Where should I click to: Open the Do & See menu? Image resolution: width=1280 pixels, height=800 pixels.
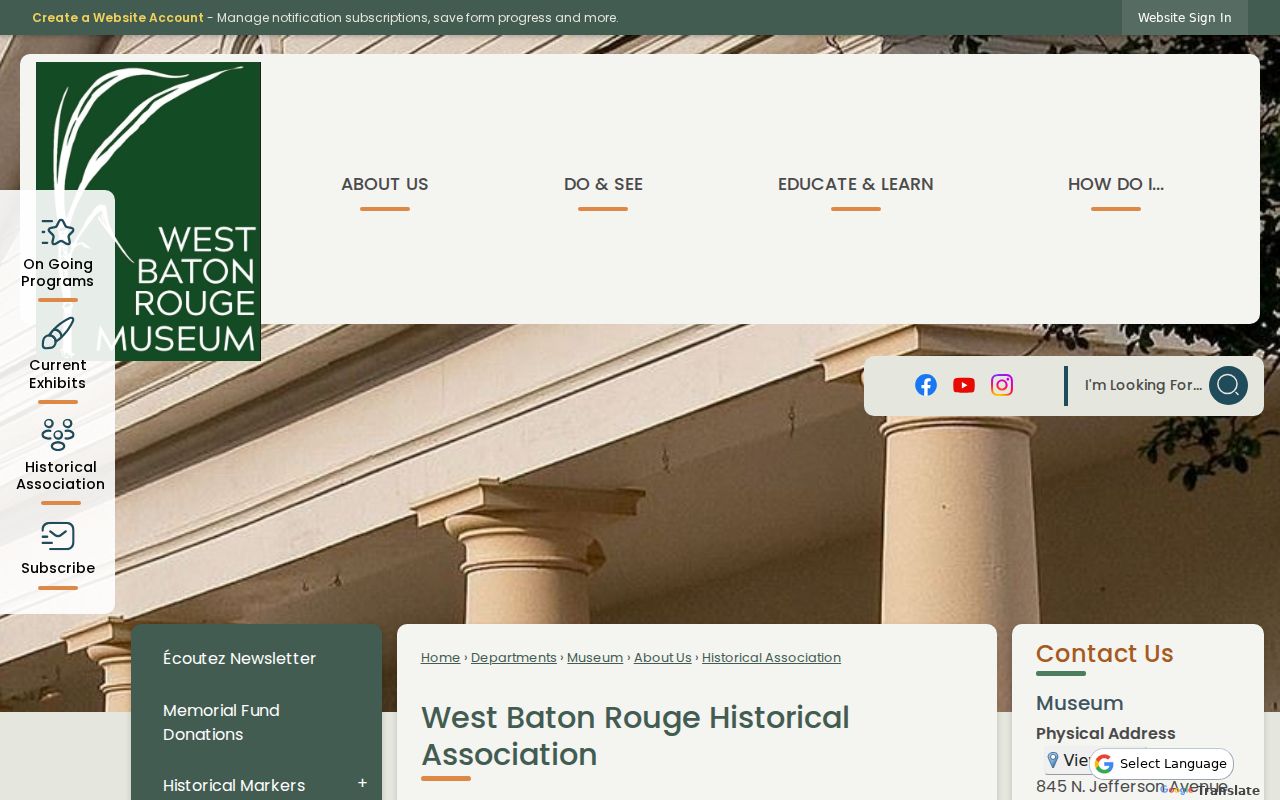(x=603, y=184)
